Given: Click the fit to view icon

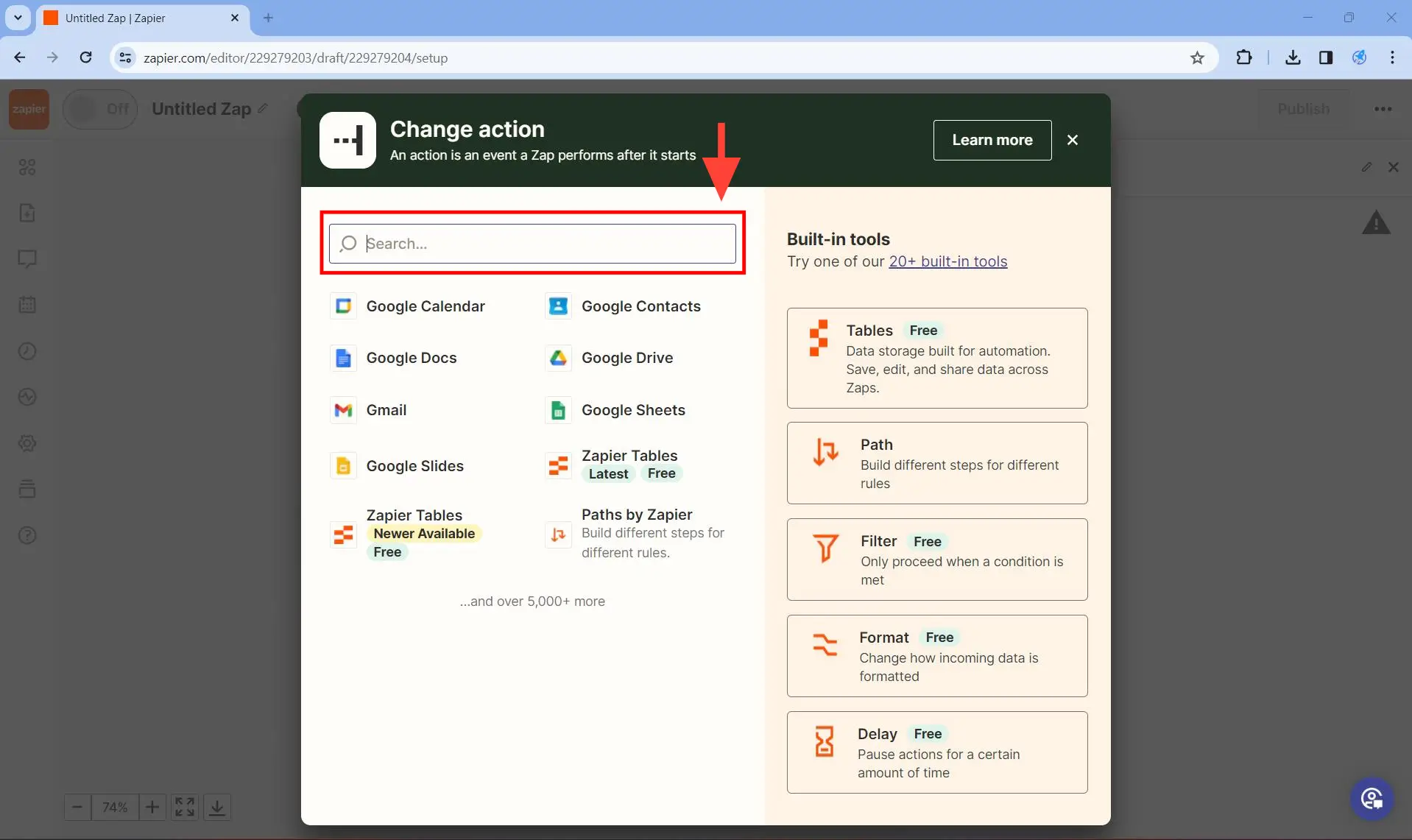Looking at the screenshot, I should tap(185, 807).
